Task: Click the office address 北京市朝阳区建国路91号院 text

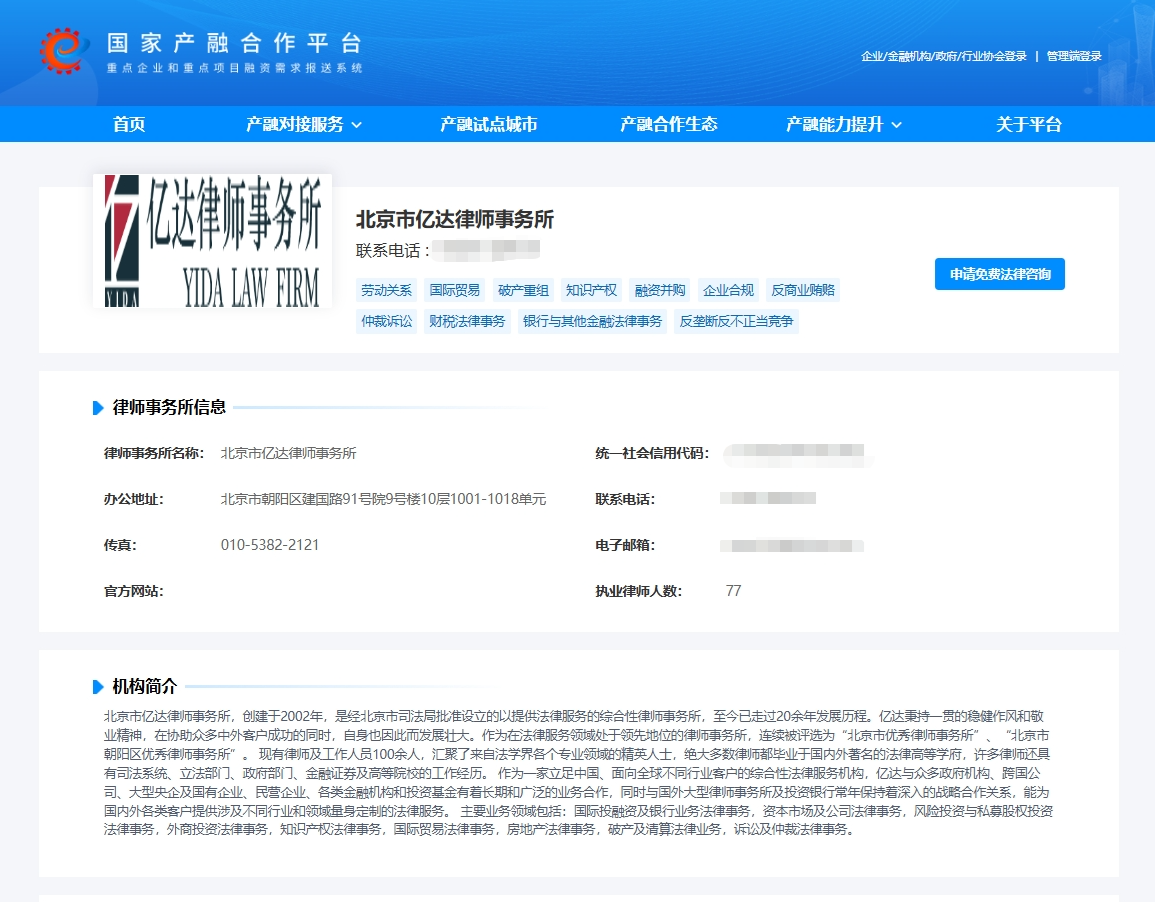Action: pyautogui.click(x=383, y=499)
